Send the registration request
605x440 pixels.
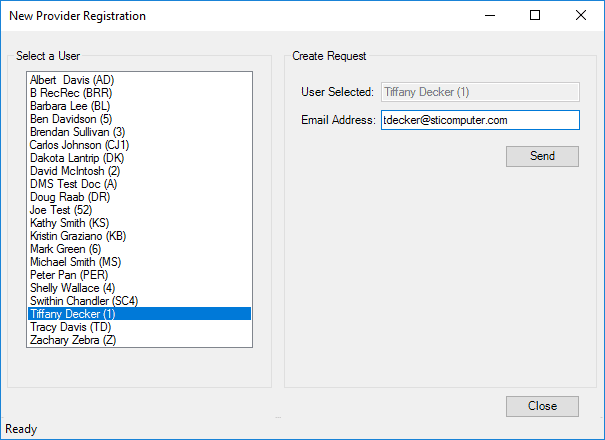(x=542, y=156)
